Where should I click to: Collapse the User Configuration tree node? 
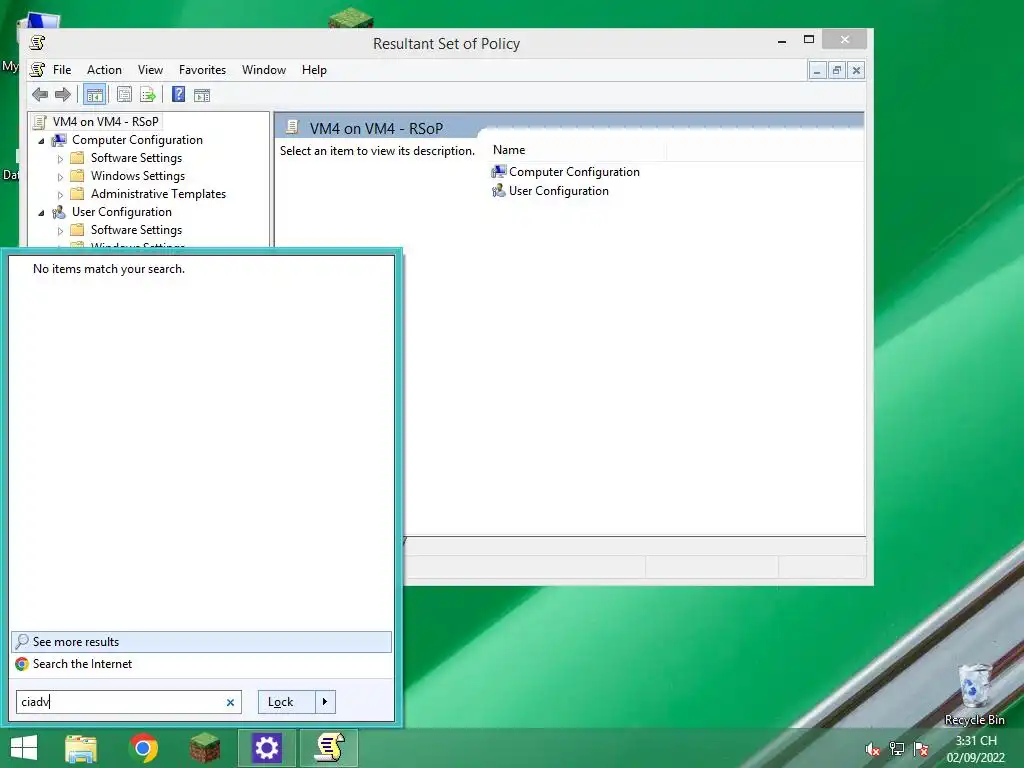click(x=41, y=212)
